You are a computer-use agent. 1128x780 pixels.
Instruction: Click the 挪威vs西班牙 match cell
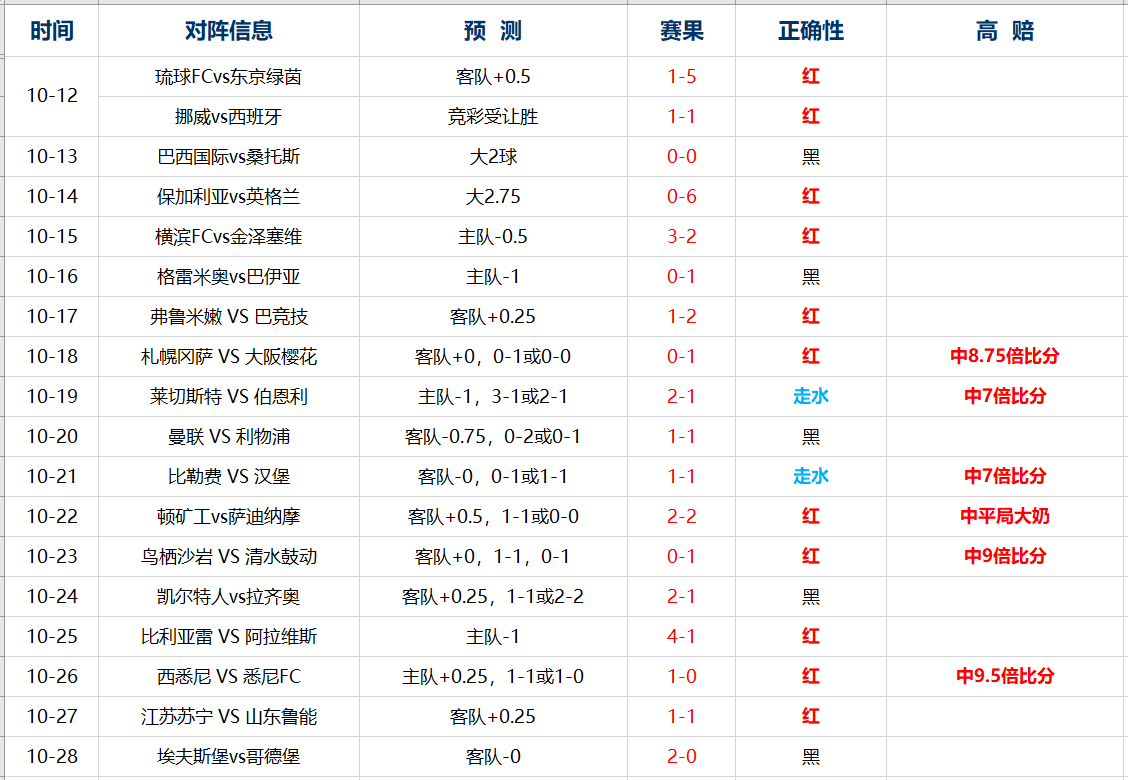pyautogui.click(x=229, y=116)
